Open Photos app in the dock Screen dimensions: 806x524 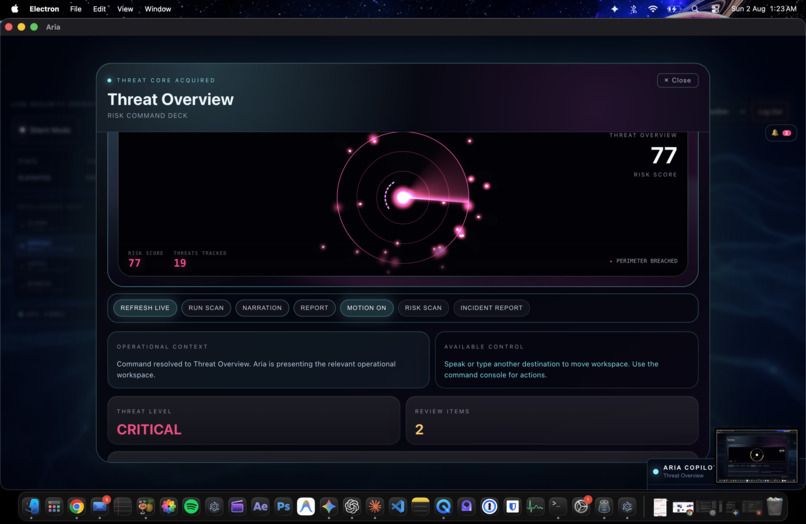point(169,507)
